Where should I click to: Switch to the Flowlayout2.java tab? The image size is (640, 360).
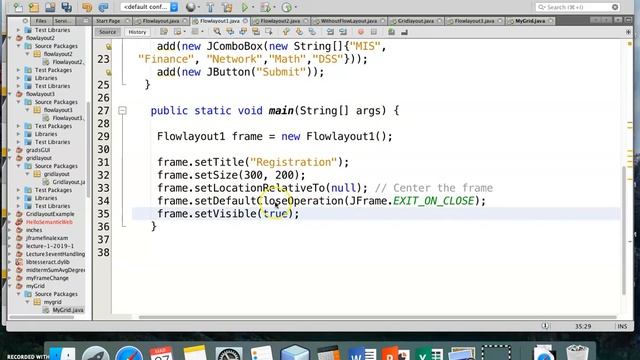[x=280, y=21]
